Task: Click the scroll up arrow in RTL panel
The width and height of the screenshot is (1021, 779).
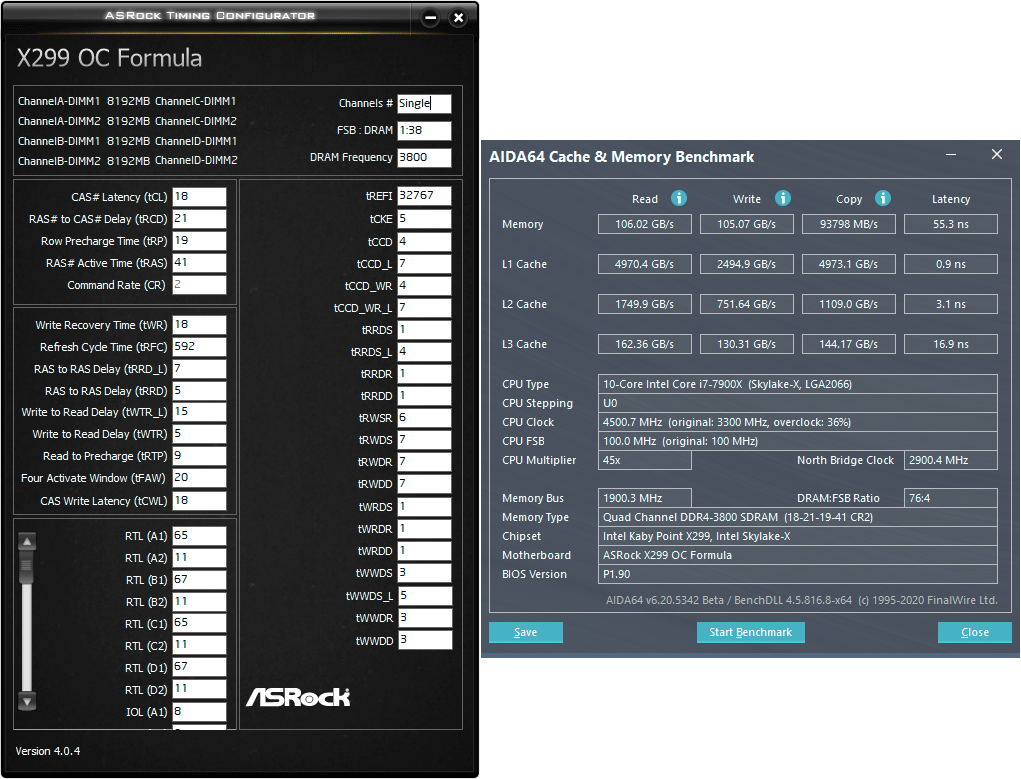Action: [x=27, y=541]
